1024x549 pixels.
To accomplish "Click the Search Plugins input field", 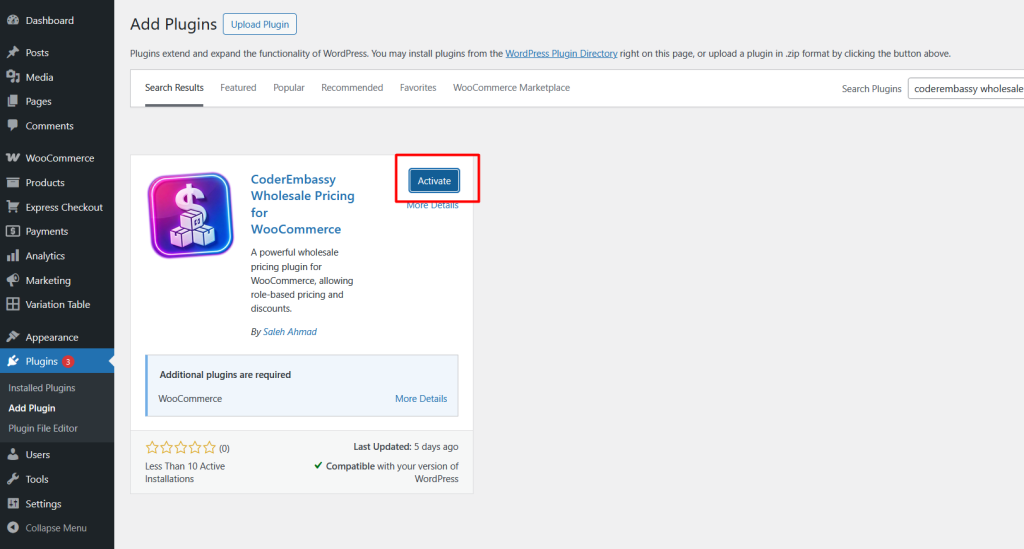I will click(x=966, y=89).
